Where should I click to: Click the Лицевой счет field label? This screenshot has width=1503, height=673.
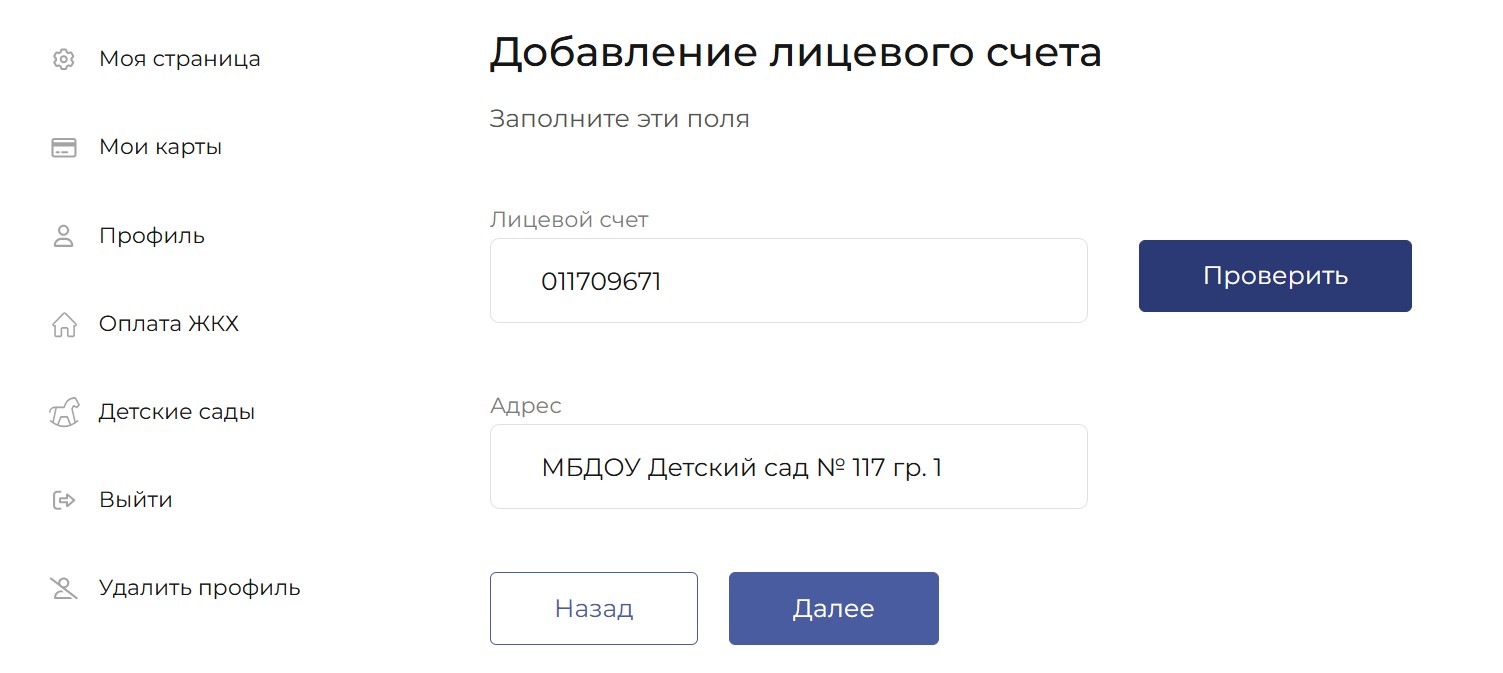click(568, 220)
